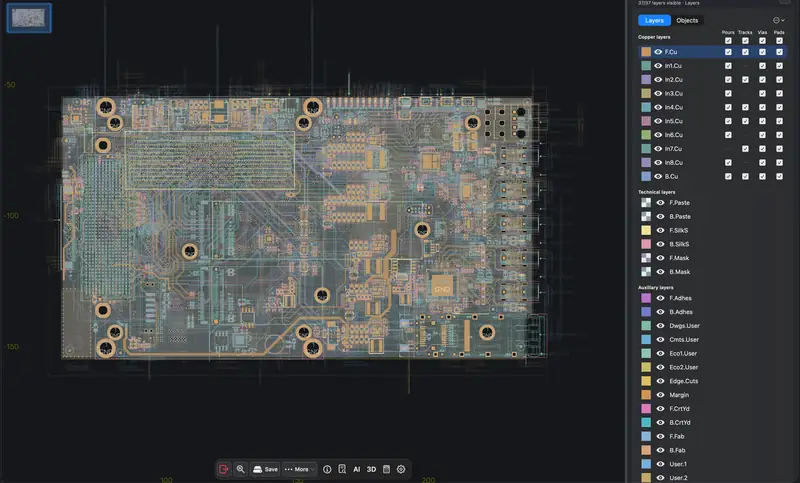Click the zoom magnifier toolbar icon

(240, 469)
